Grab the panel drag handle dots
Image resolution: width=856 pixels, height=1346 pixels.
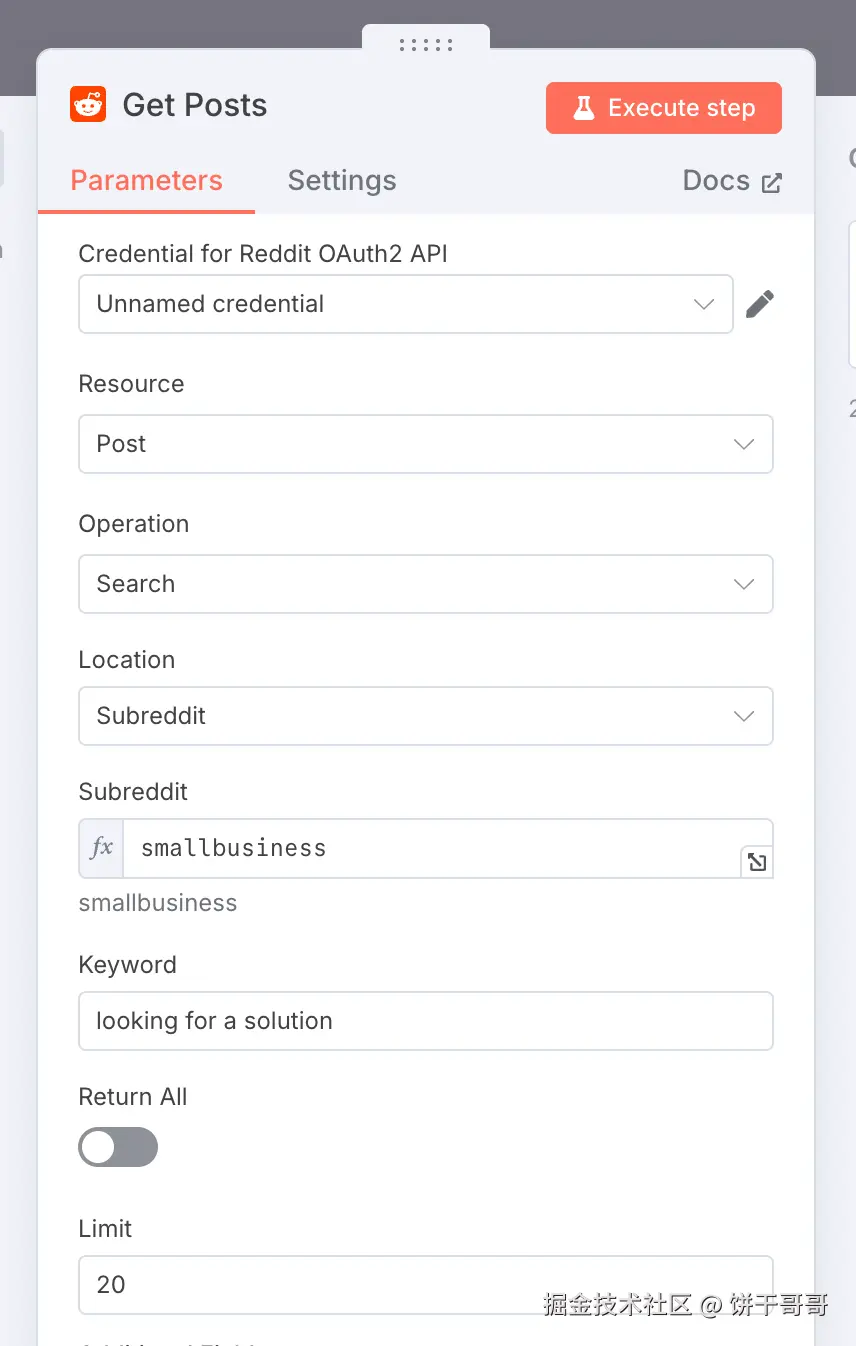click(x=426, y=44)
